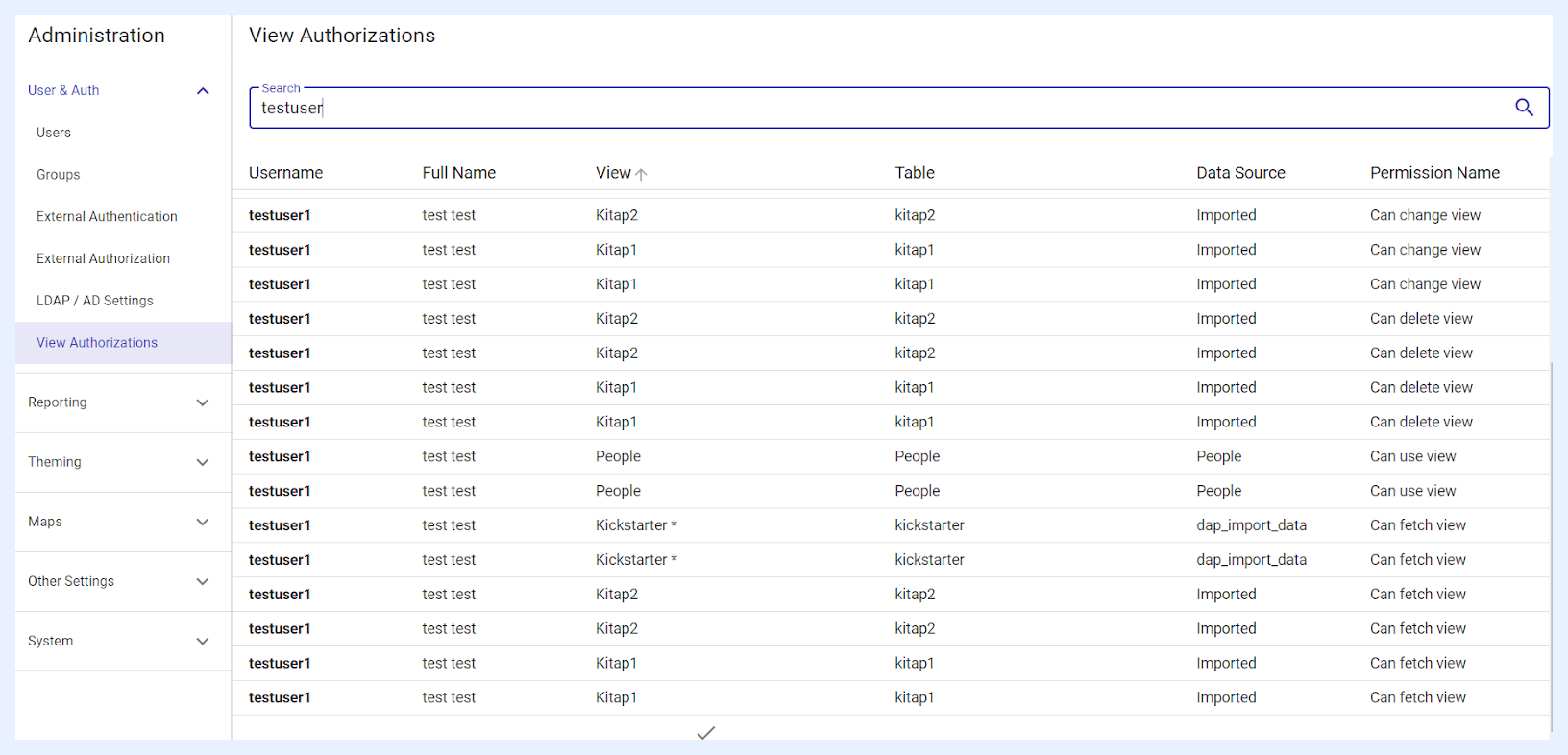Image resolution: width=1568 pixels, height=755 pixels.
Task: Go to External Authorization
Action: pyautogui.click(x=103, y=258)
